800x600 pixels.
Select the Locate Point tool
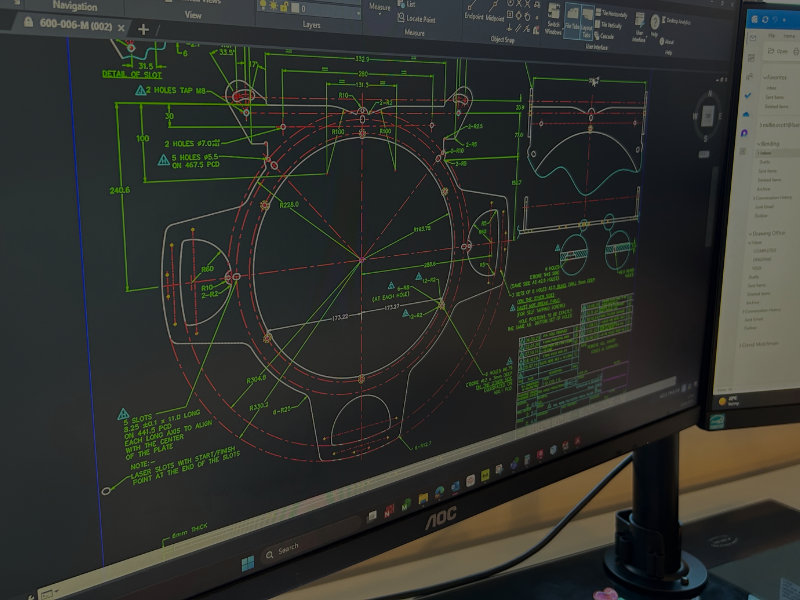pyautogui.click(x=418, y=17)
